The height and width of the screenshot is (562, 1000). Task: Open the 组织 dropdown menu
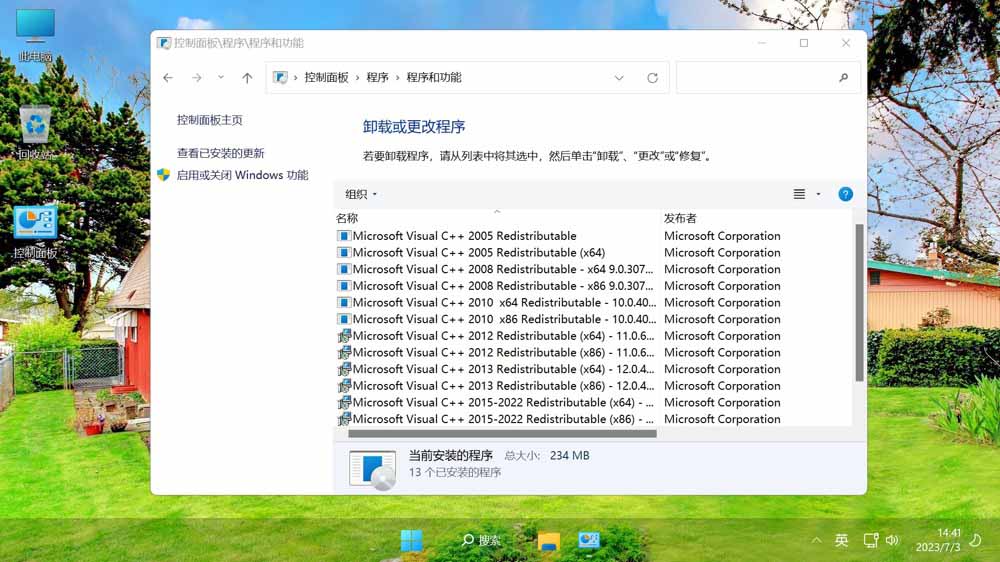click(x=361, y=194)
